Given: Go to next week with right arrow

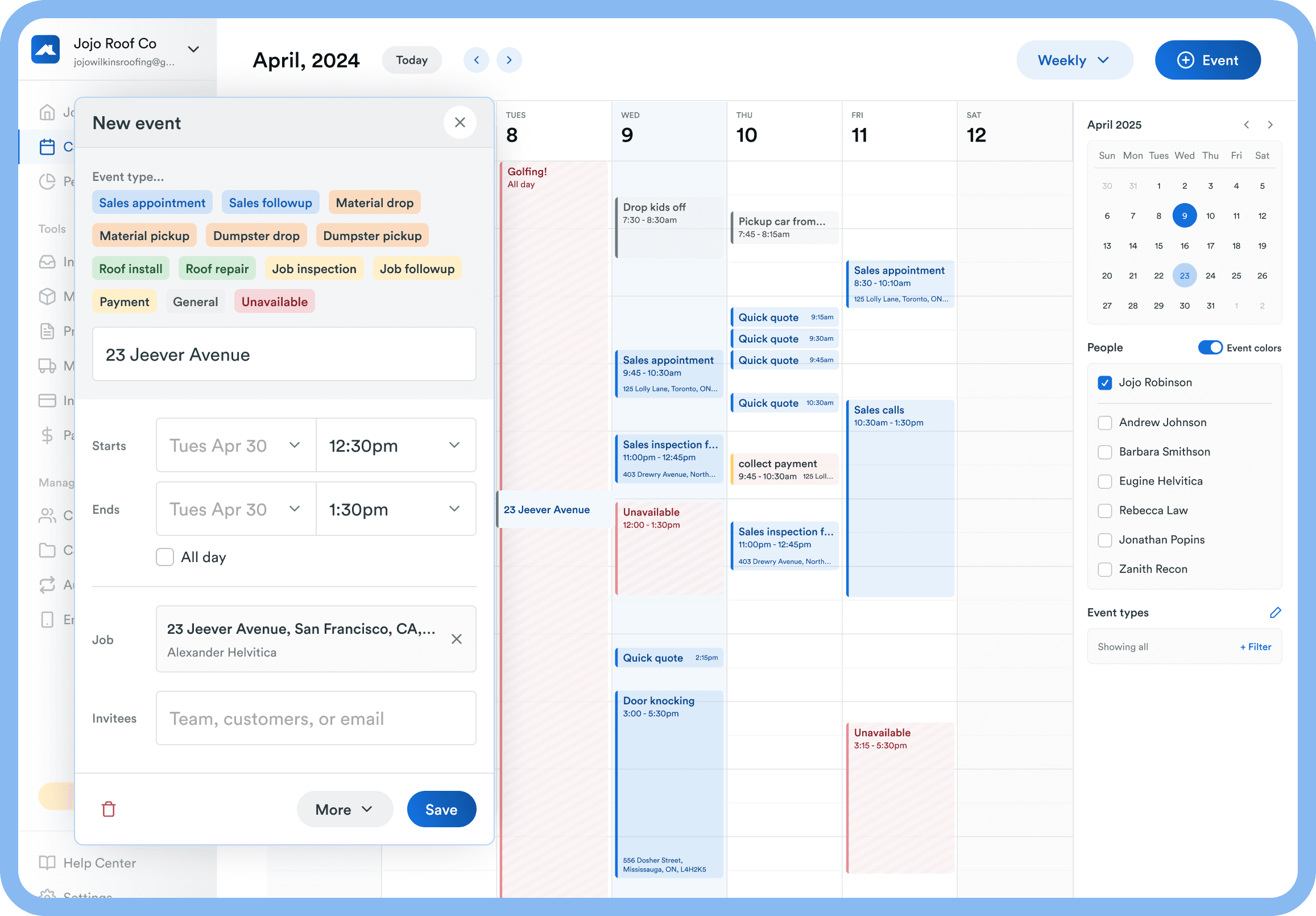Looking at the screenshot, I should click(x=509, y=60).
